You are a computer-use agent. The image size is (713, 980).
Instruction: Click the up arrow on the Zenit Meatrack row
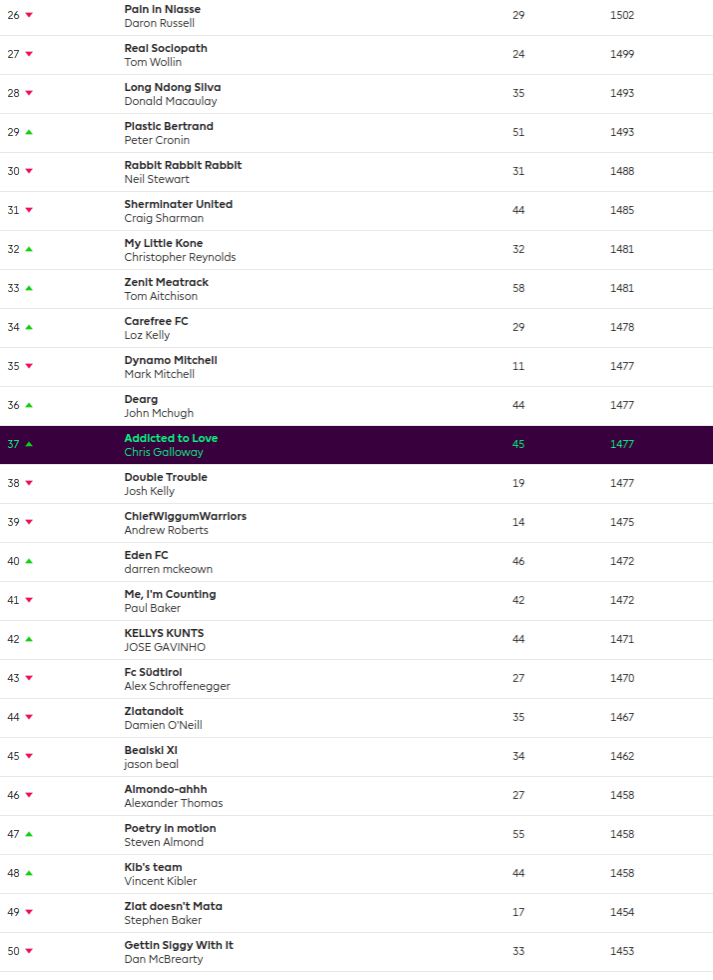[x=29, y=288]
